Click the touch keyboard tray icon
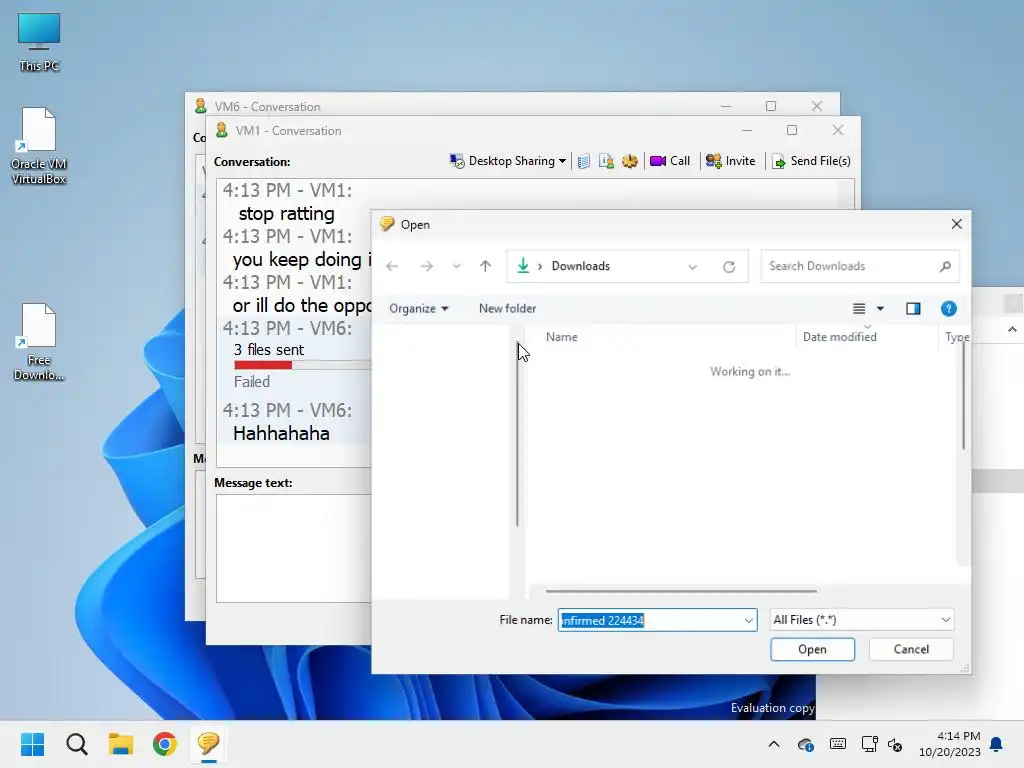Viewport: 1024px width, 768px height. coord(838,744)
